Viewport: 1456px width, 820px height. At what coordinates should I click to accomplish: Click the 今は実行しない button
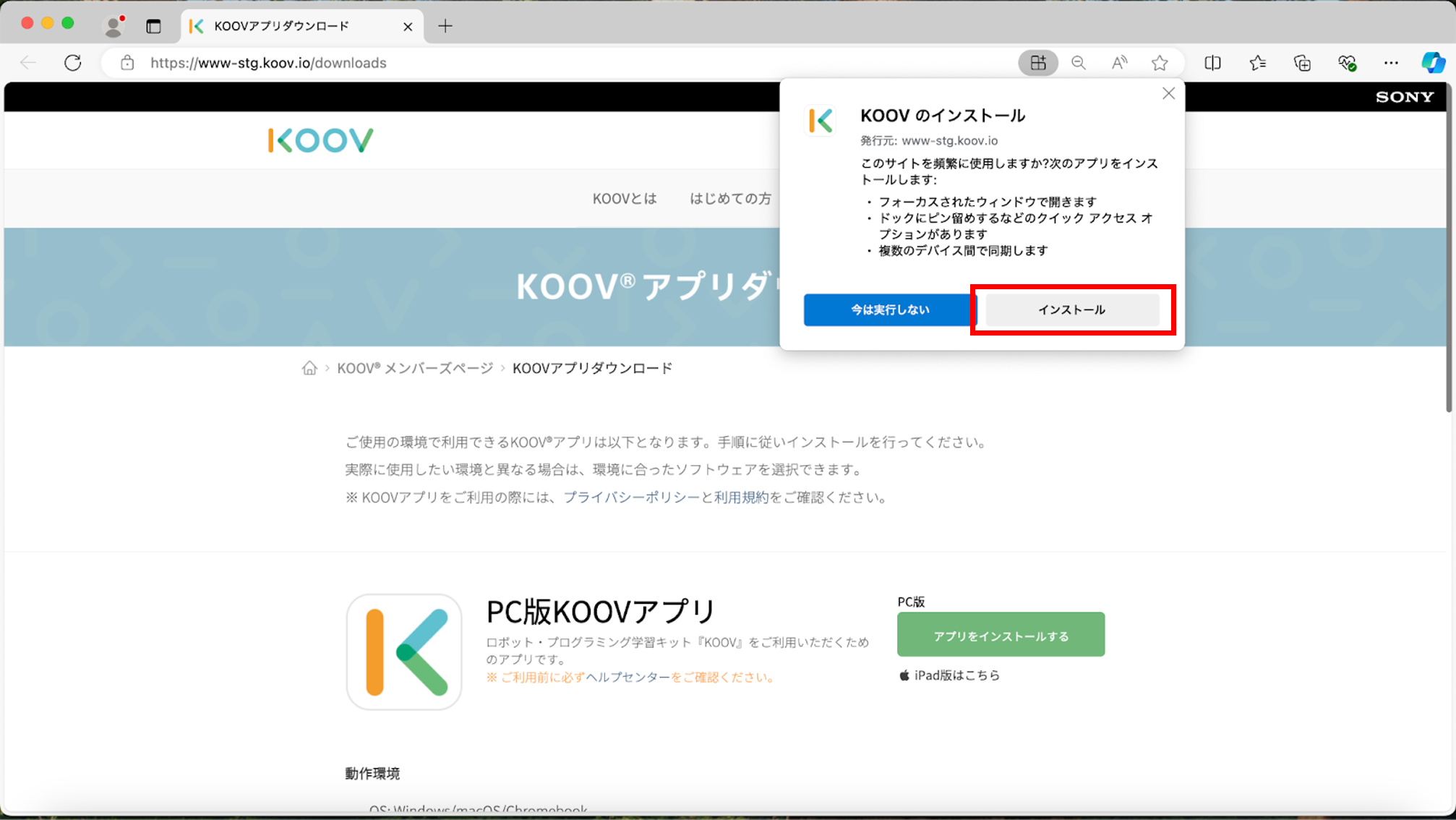tap(889, 309)
